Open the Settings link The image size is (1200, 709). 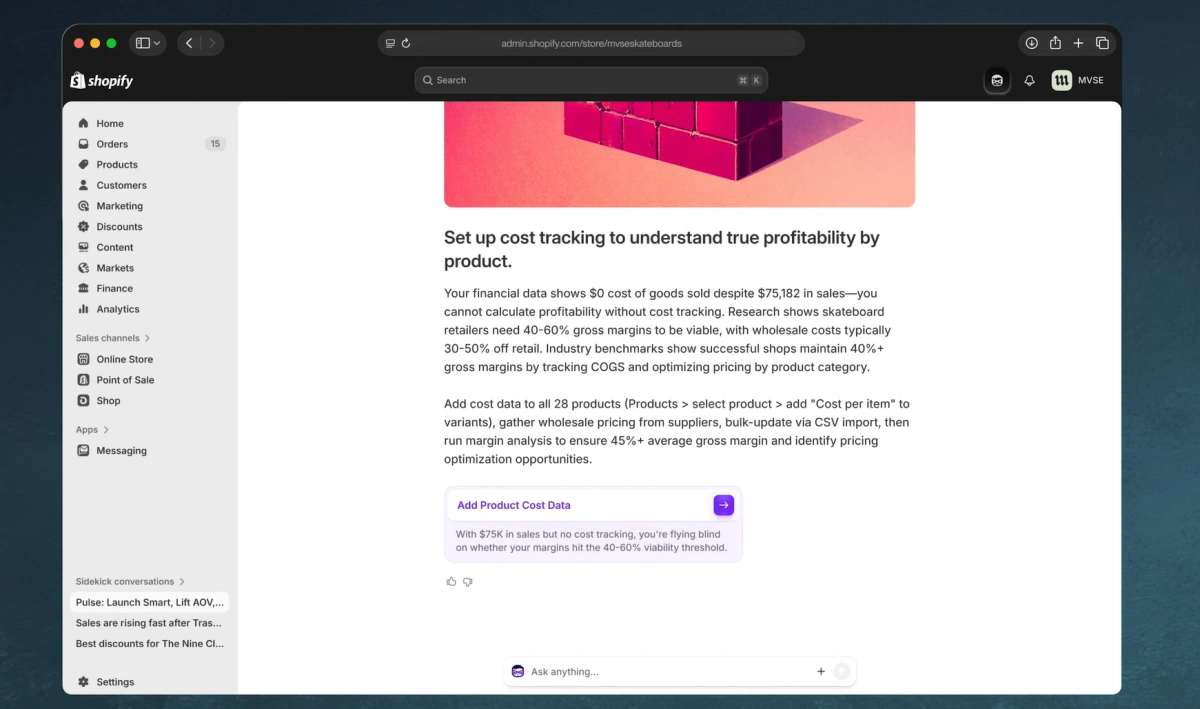click(152, 682)
